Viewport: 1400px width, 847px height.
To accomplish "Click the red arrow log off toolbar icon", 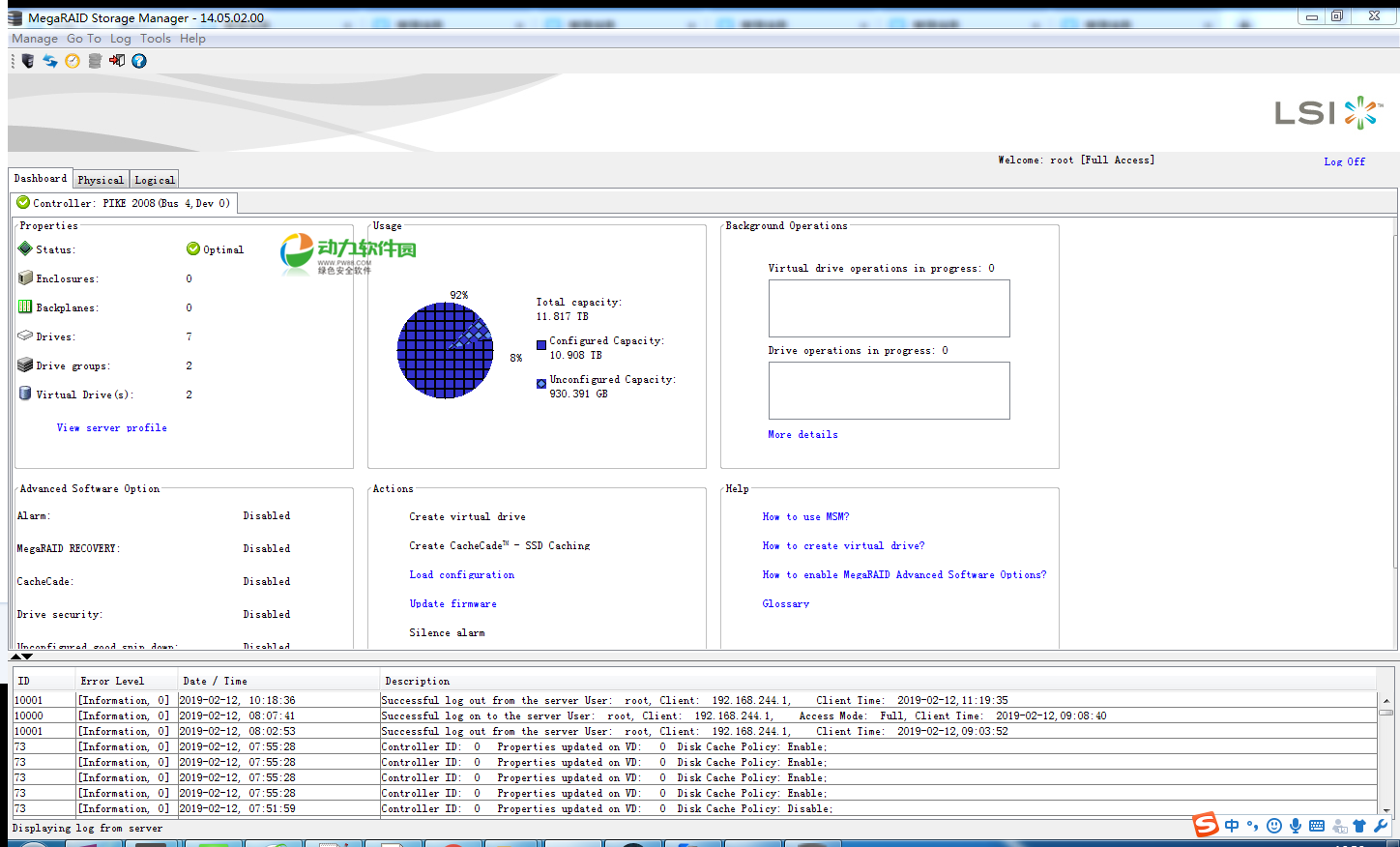I will 117,61.
